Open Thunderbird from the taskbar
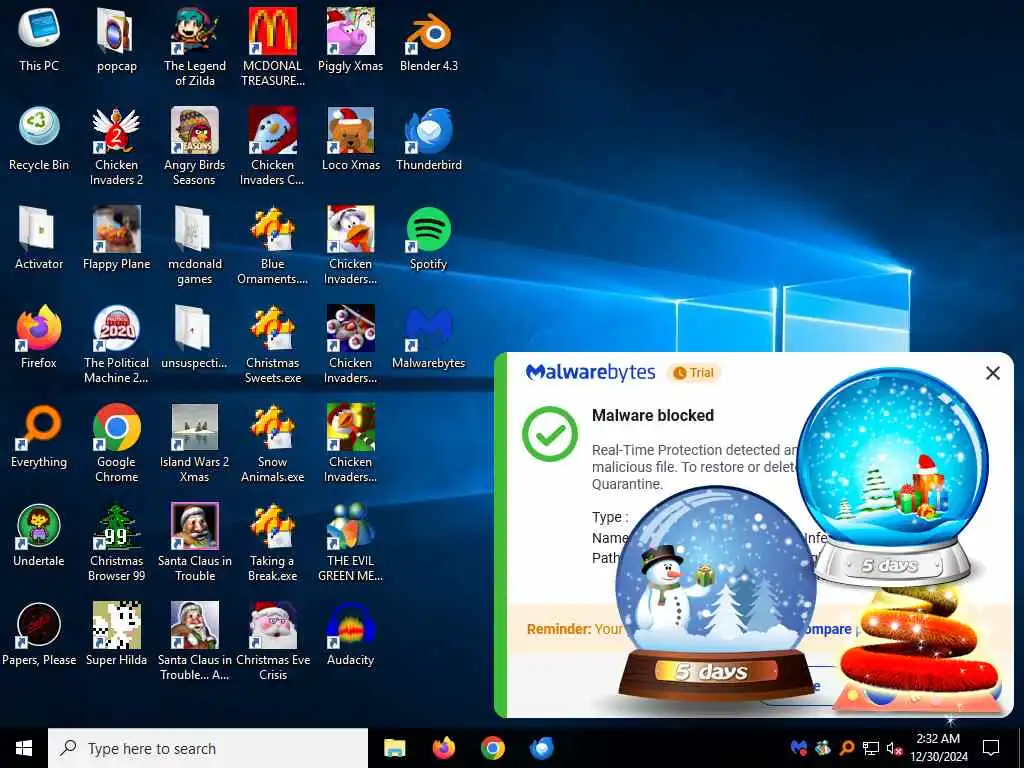The image size is (1024, 768). (x=541, y=748)
